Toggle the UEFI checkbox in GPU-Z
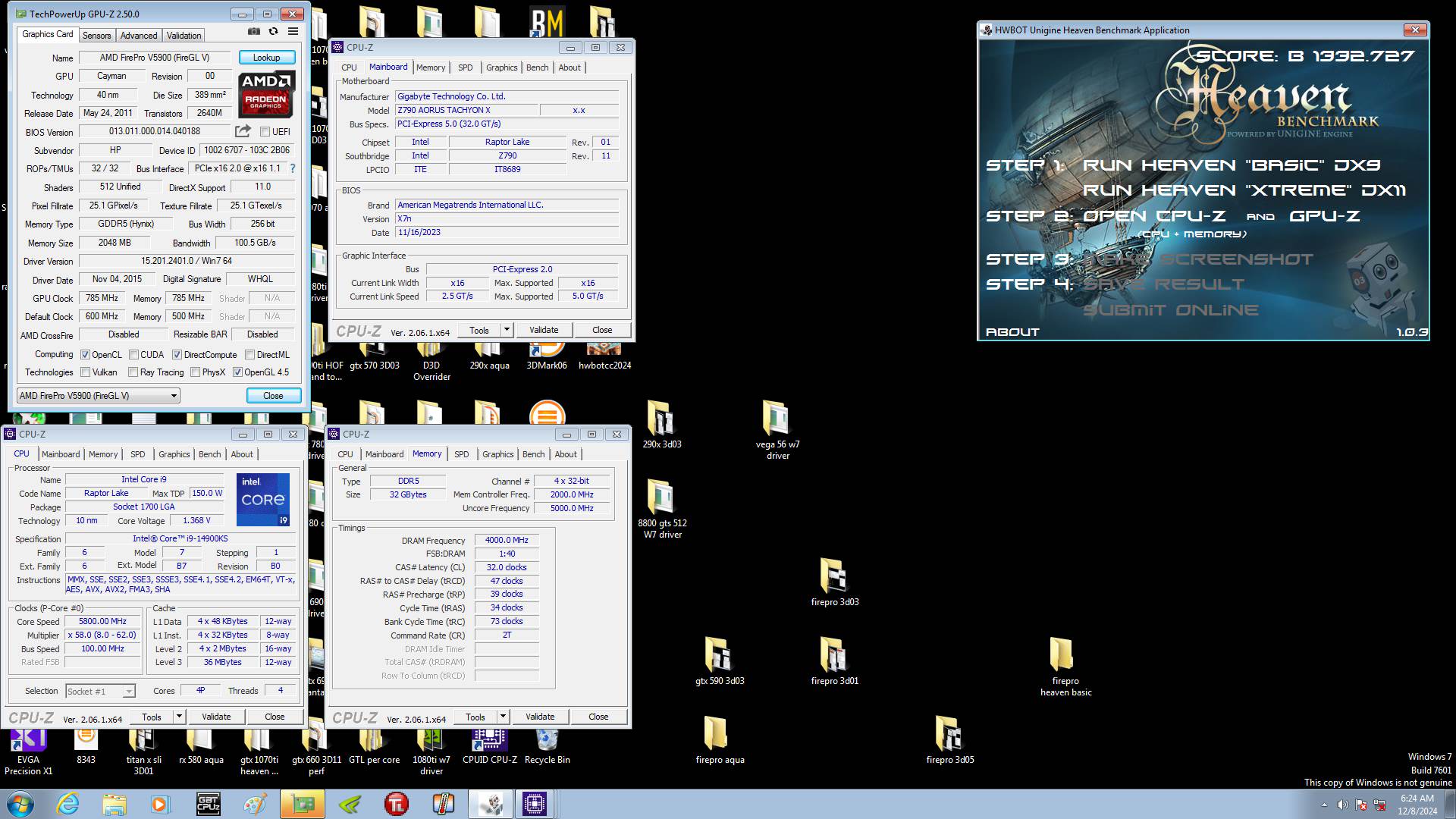The width and height of the screenshot is (1456, 819). tap(265, 132)
